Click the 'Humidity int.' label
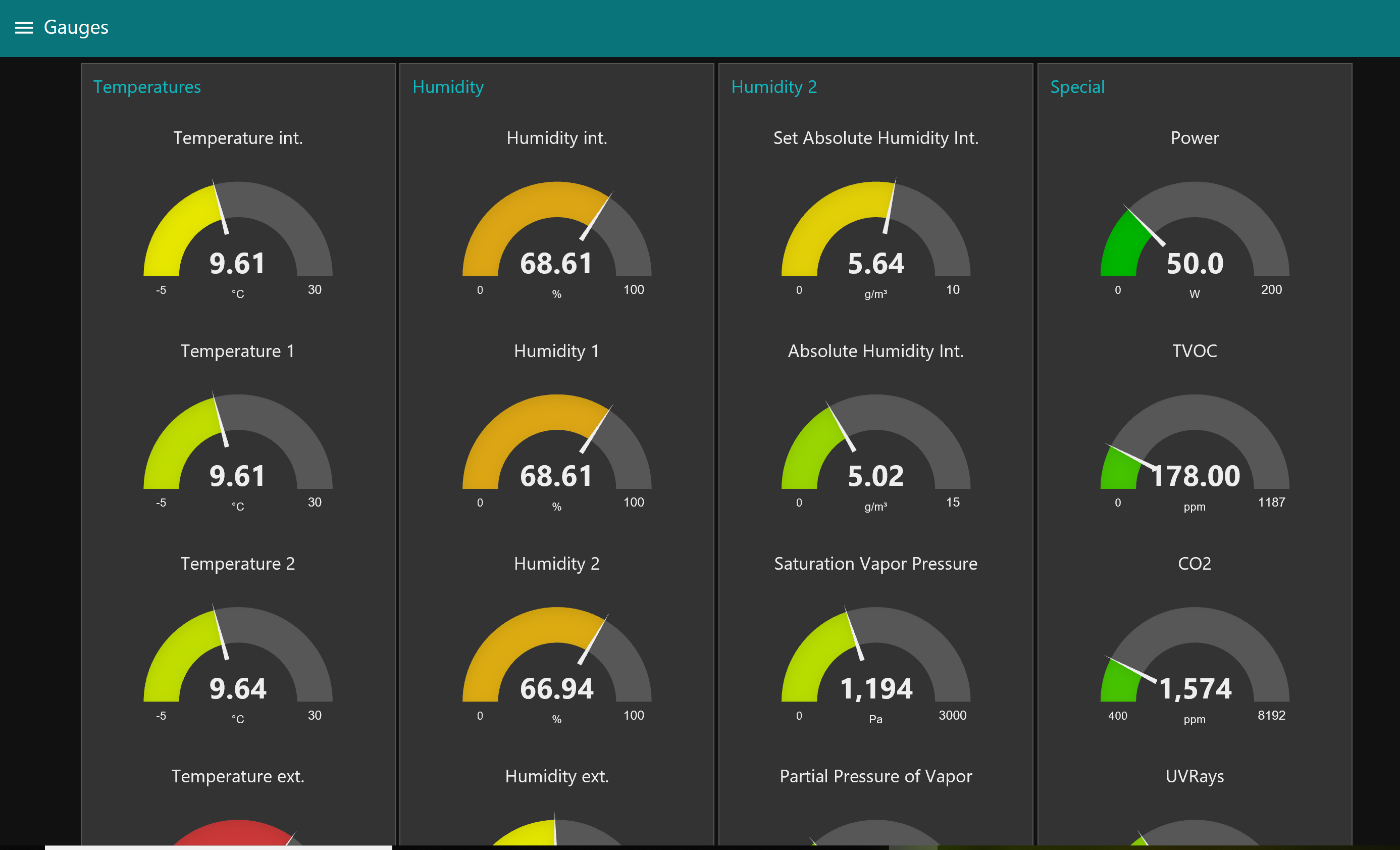The height and width of the screenshot is (850, 1400). point(557,138)
